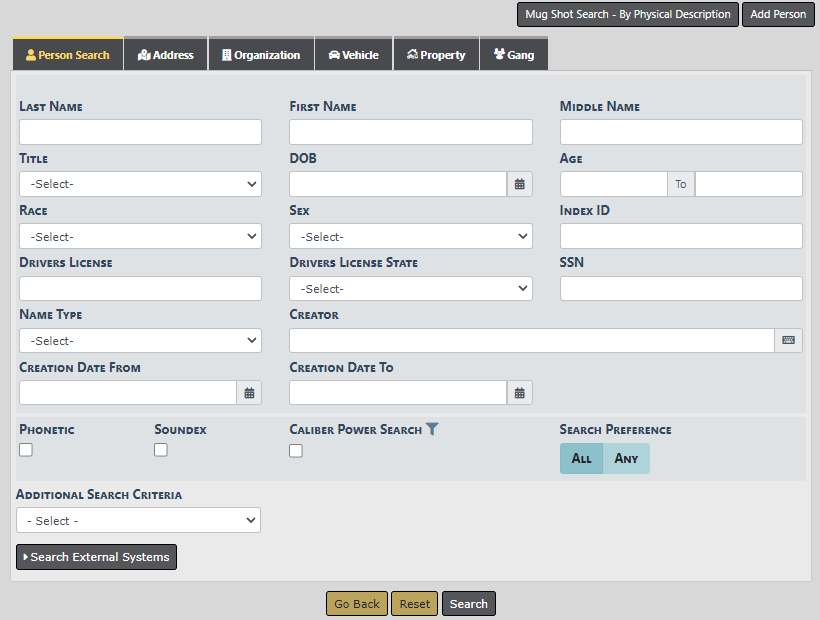Click the DOB calendar picker icon
The width and height of the screenshot is (820, 620).
click(520, 184)
